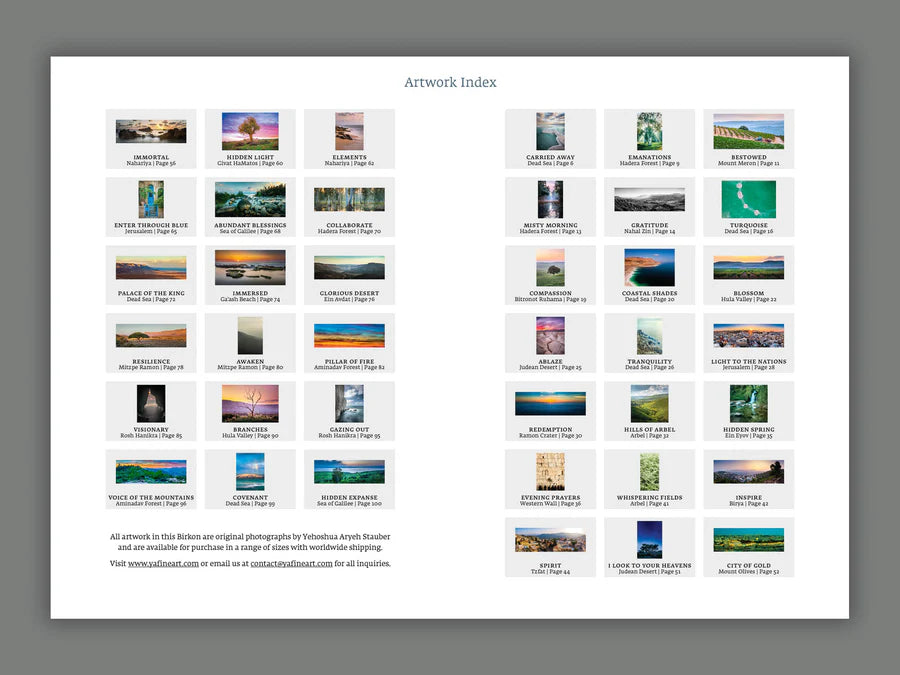Click the Enter Through Blue image
This screenshot has height=675, width=900.
tap(151, 199)
